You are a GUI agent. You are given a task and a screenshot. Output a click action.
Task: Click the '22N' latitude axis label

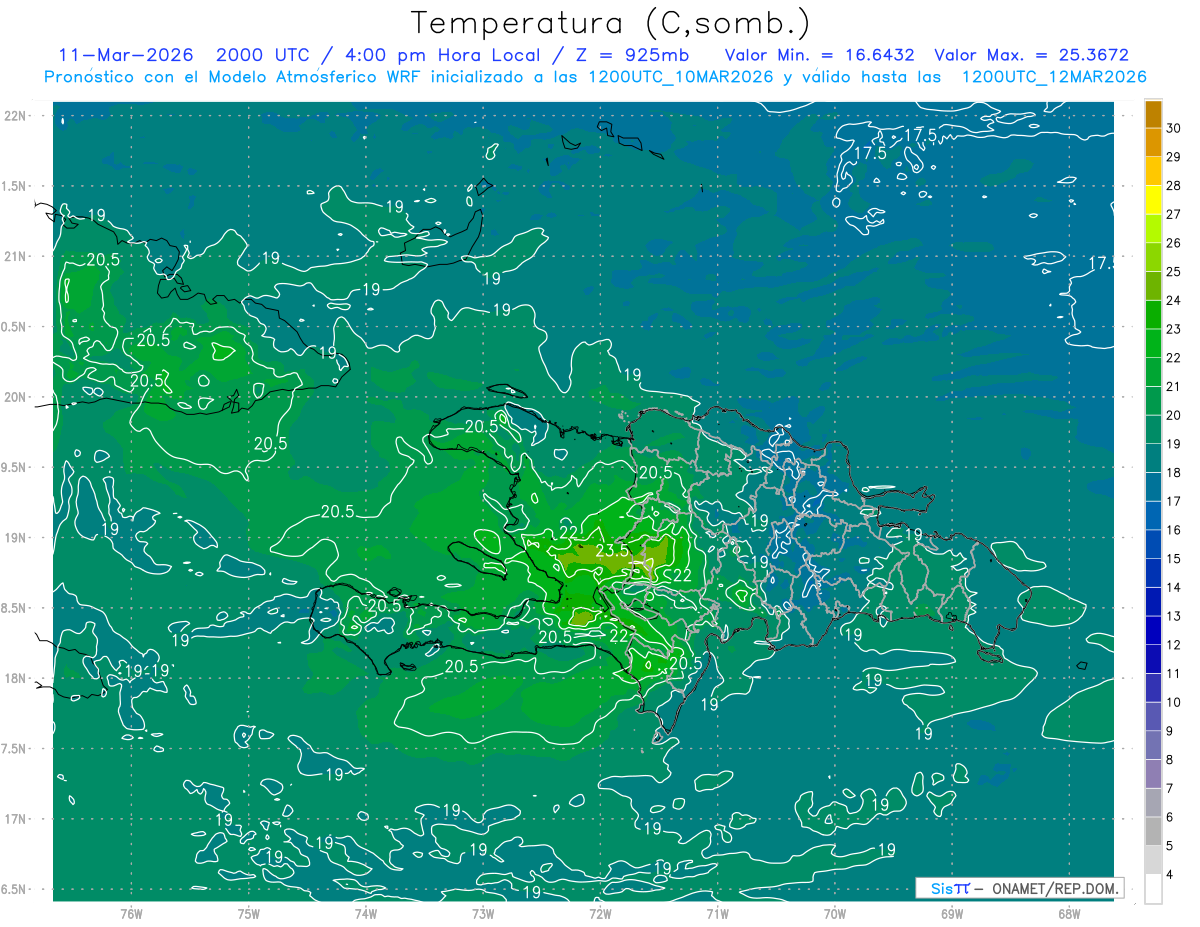coord(15,115)
